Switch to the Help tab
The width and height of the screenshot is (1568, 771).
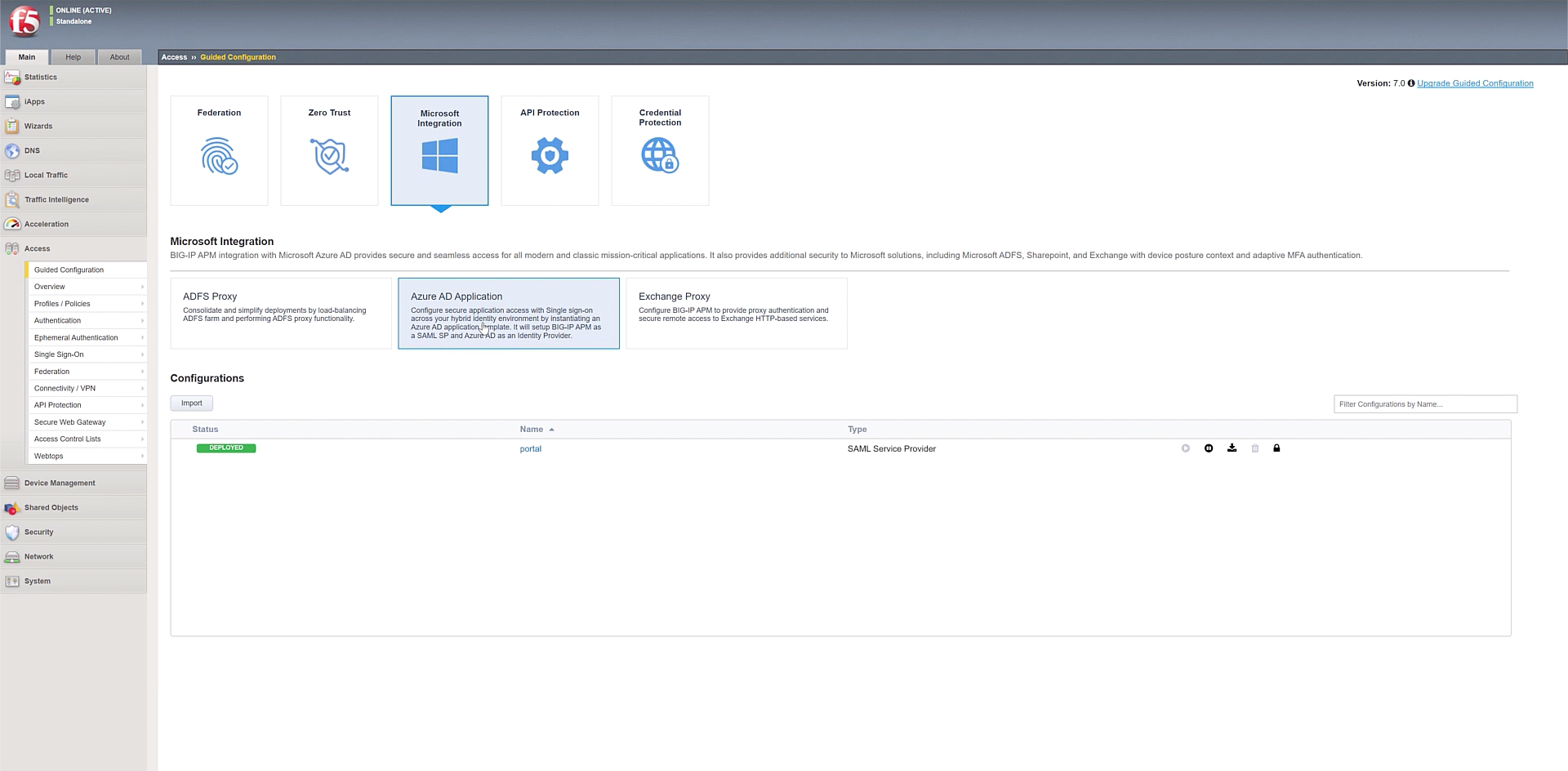[x=73, y=57]
